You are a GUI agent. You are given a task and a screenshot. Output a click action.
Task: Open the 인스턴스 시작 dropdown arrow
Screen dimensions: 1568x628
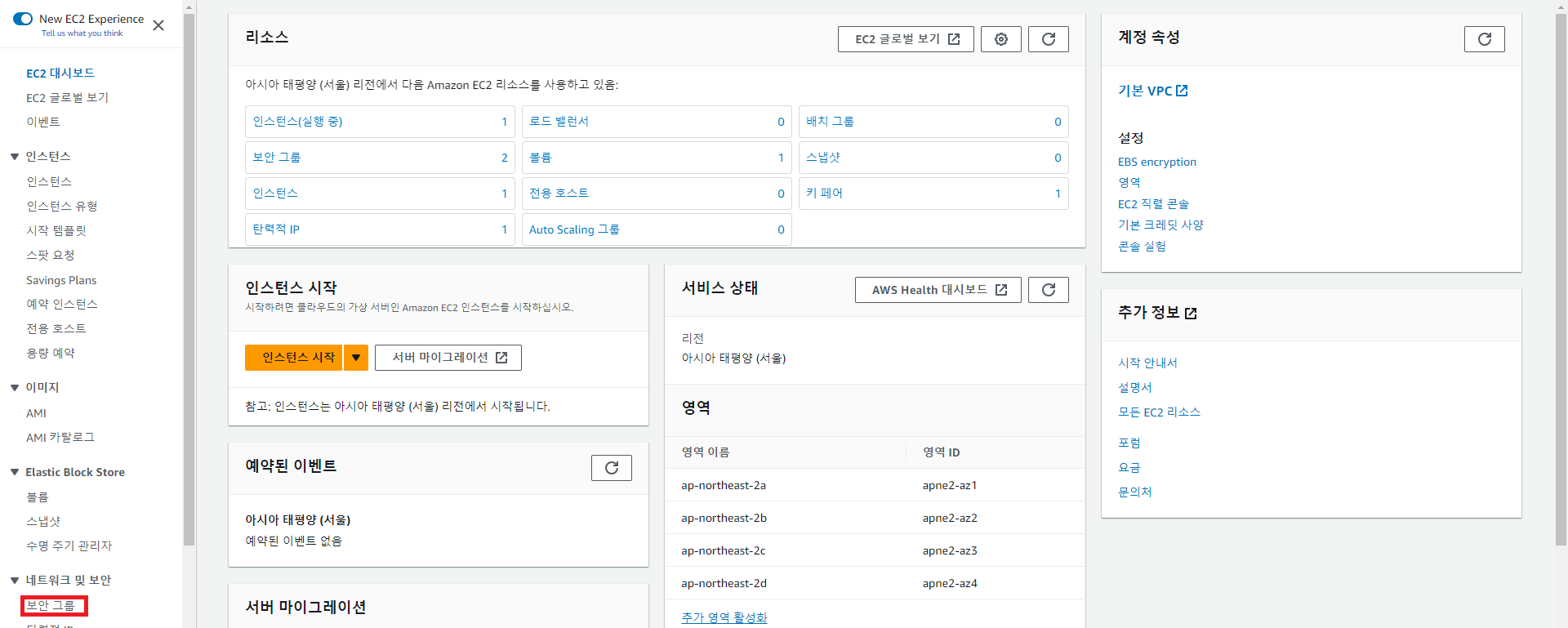click(x=356, y=358)
